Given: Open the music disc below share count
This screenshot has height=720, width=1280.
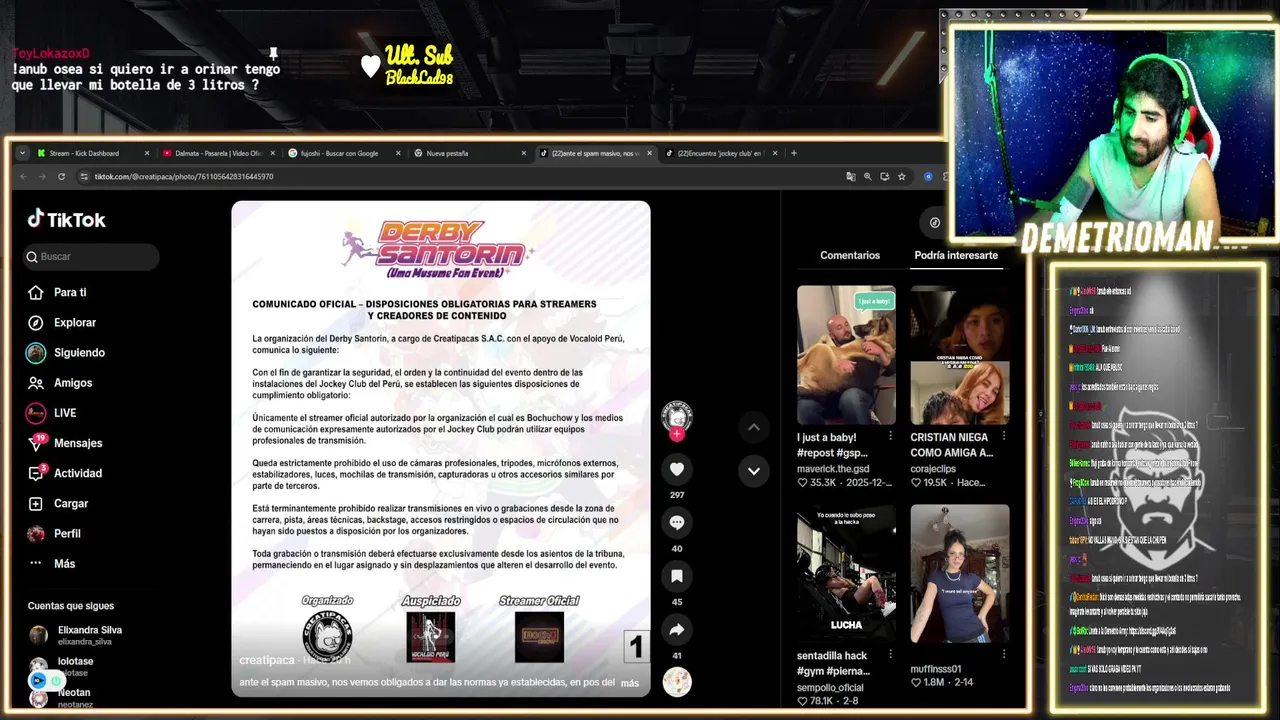Looking at the screenshot, I should click(677, 682).
